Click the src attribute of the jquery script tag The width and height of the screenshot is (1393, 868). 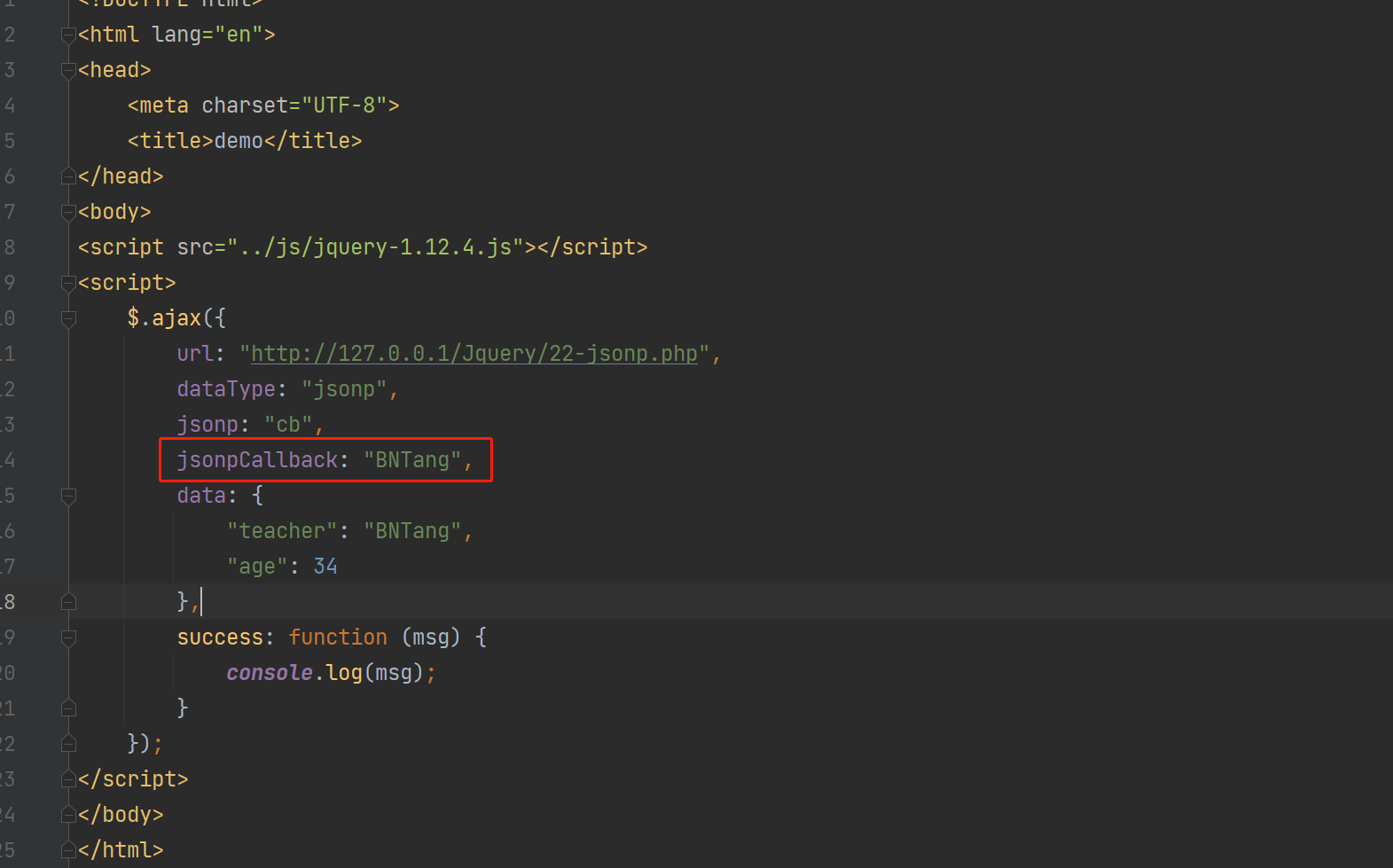click(195, 247)
